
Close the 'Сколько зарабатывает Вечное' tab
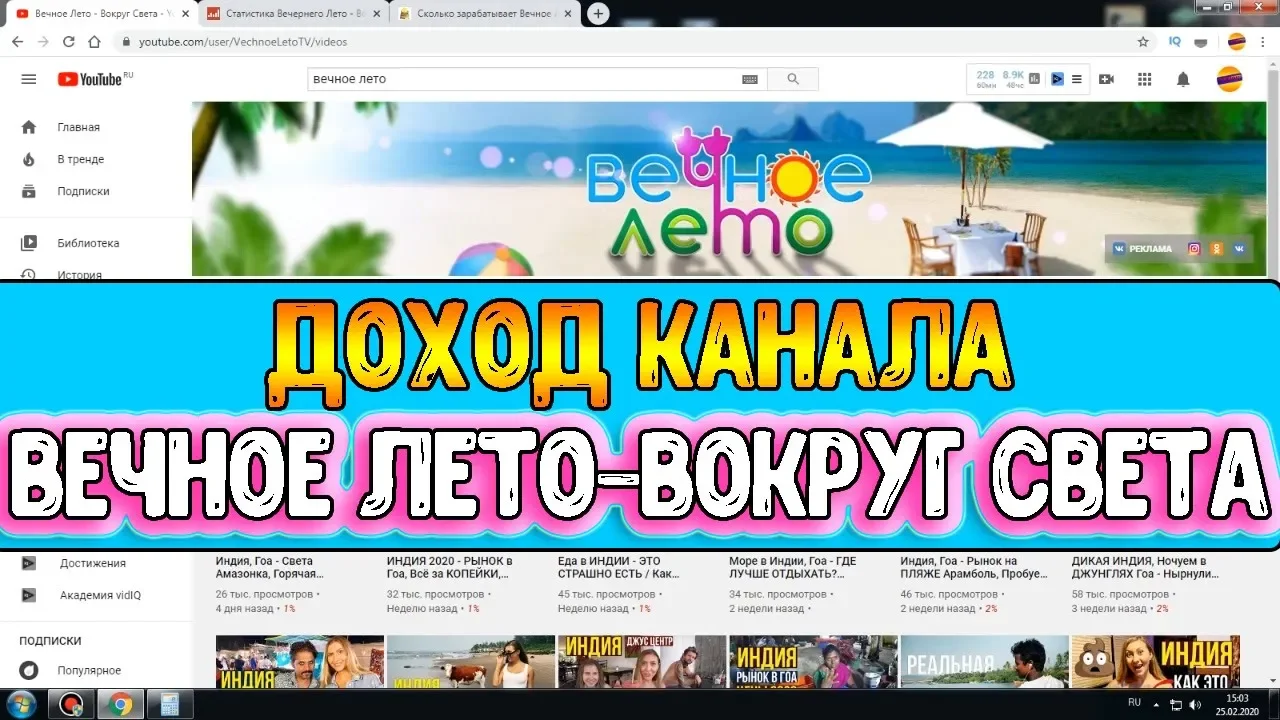click(x=566, y=14)
